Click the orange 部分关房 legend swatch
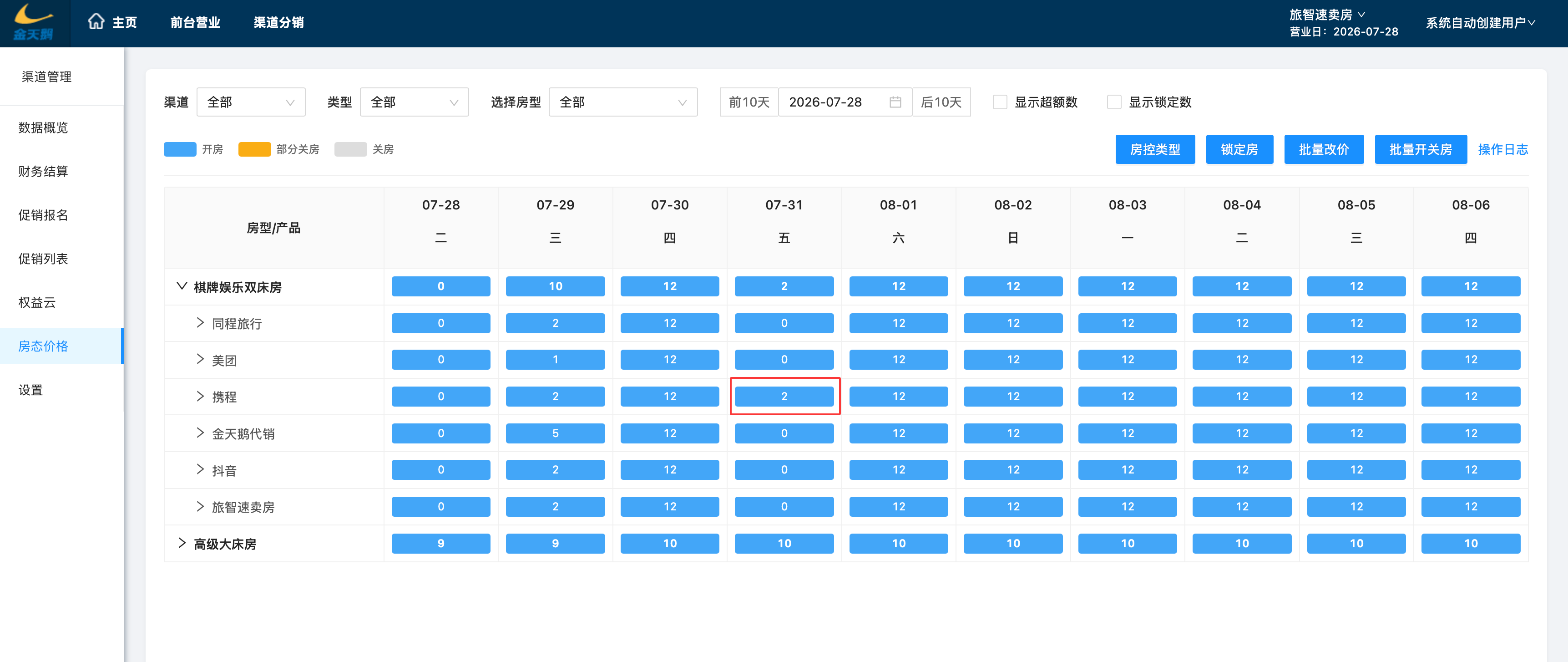The image size is (1568, 662). point(254,149)
